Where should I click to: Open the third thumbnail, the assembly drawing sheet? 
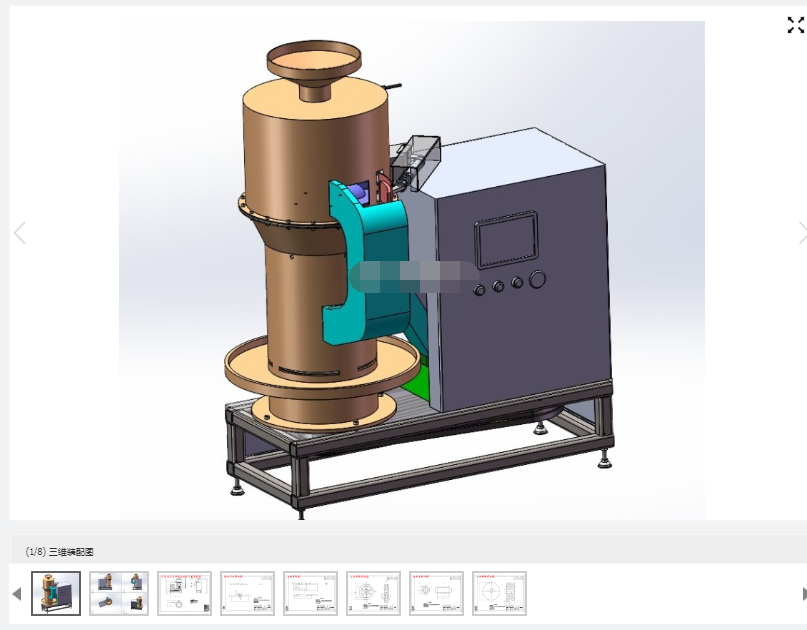coord(184,593)
